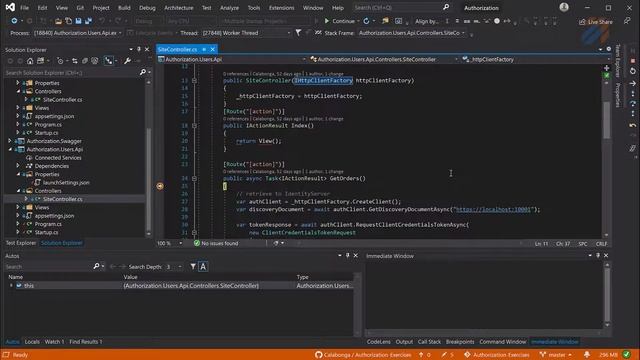
Task: Click the breakpoint marker on line 25
Action: click(x=160, y=186)
